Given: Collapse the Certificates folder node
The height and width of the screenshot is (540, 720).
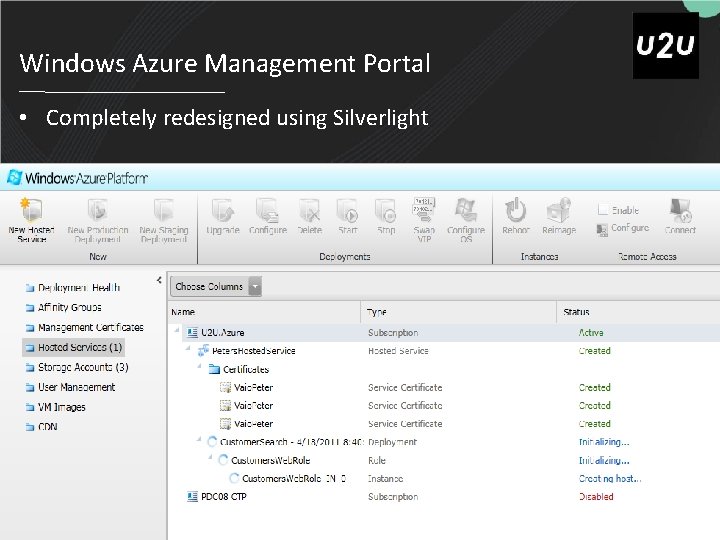Looking at the screenshot, I should click(199, 366).
